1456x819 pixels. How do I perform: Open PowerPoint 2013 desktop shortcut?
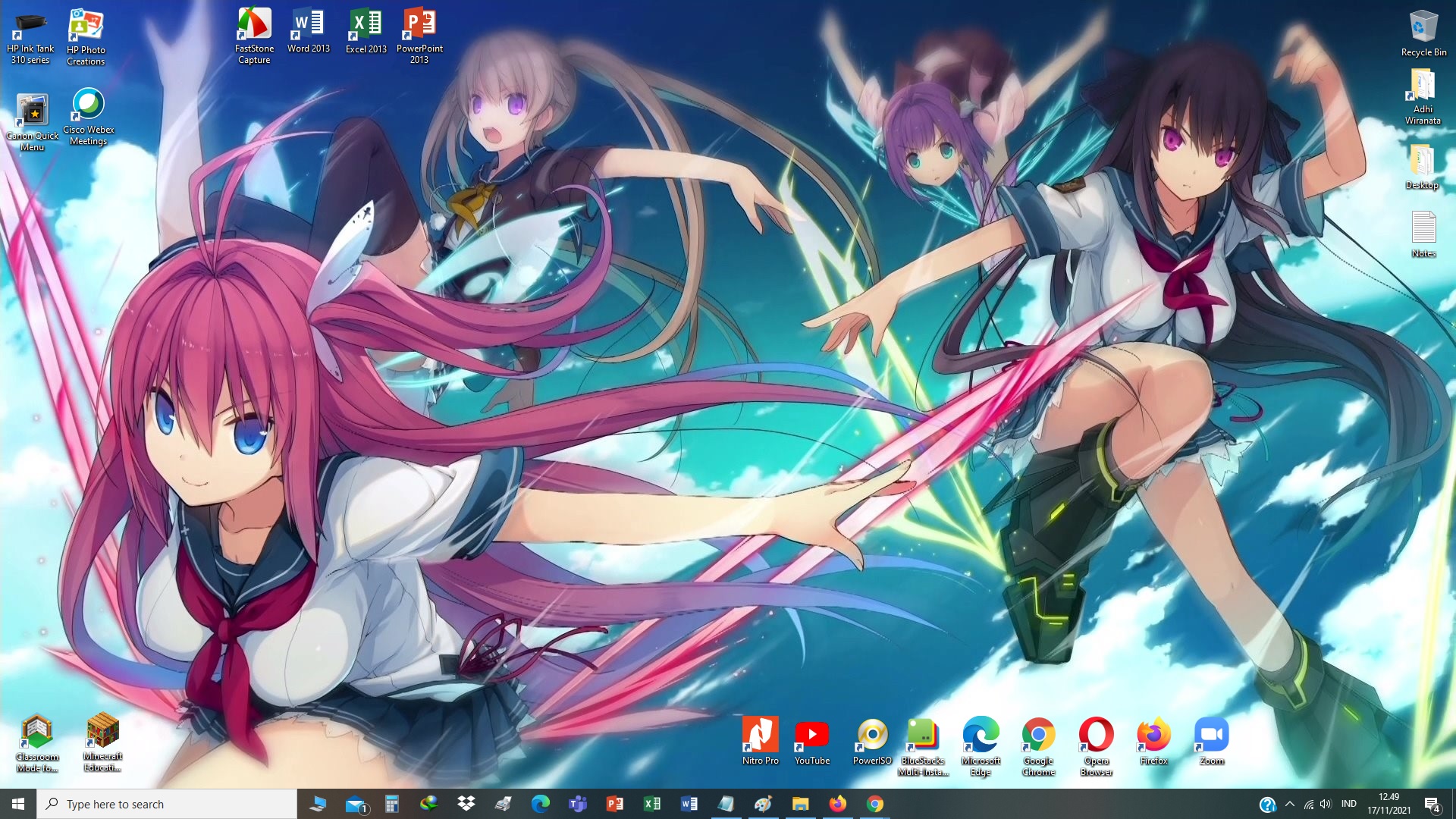pyautogui.click(x=419, y=36)
